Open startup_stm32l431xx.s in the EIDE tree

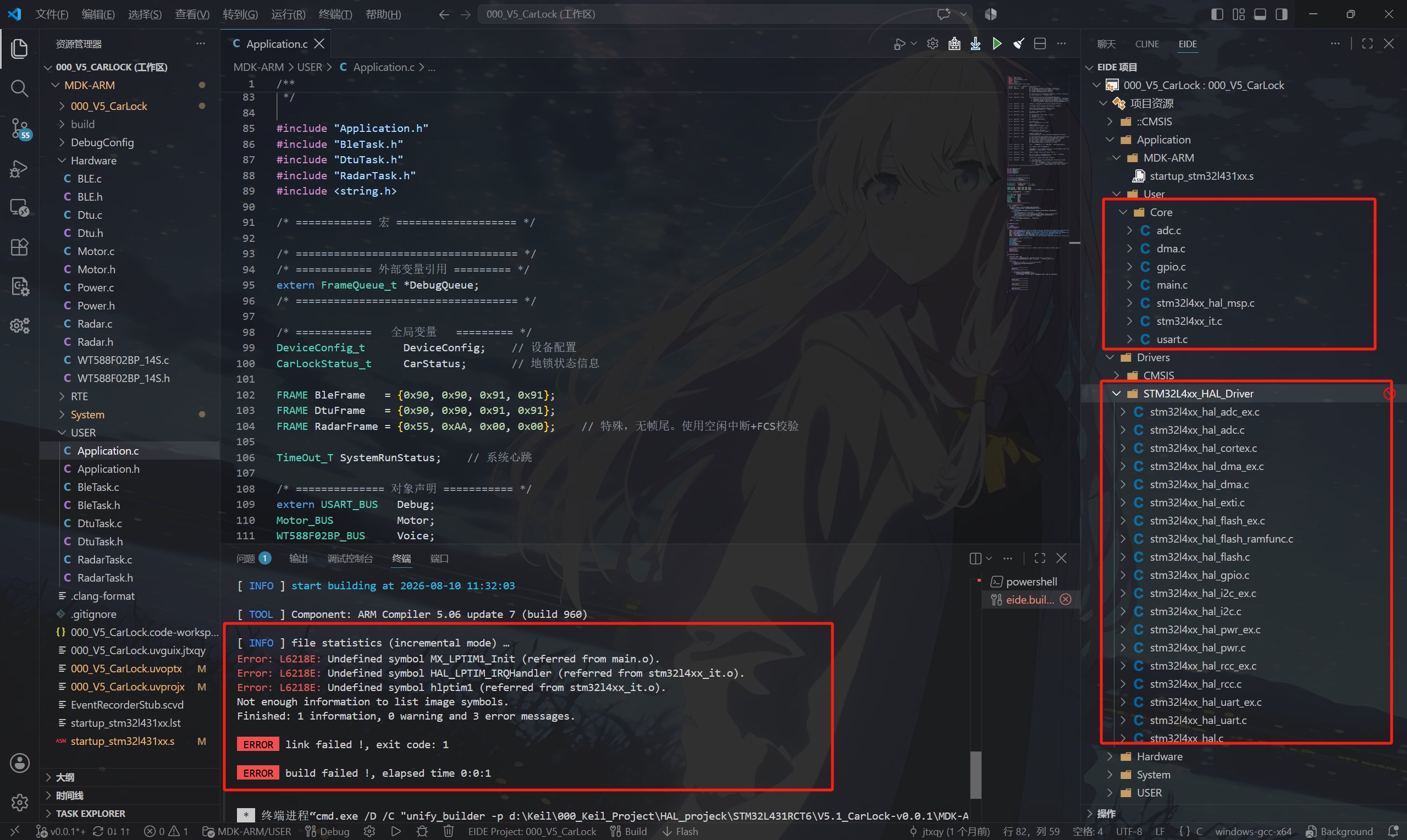1201,176
